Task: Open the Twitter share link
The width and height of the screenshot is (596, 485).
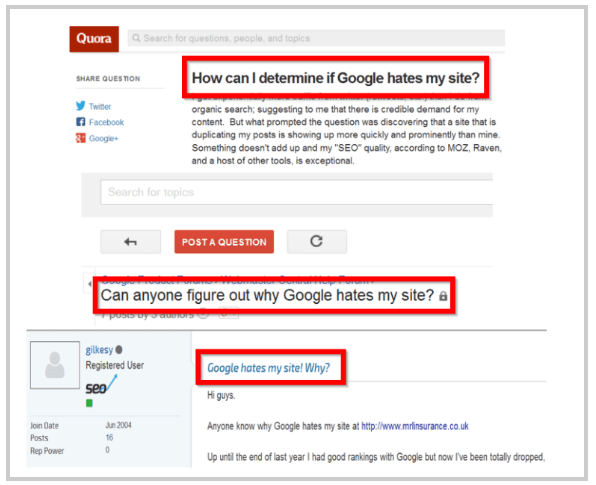Action: tap(100, 106)
